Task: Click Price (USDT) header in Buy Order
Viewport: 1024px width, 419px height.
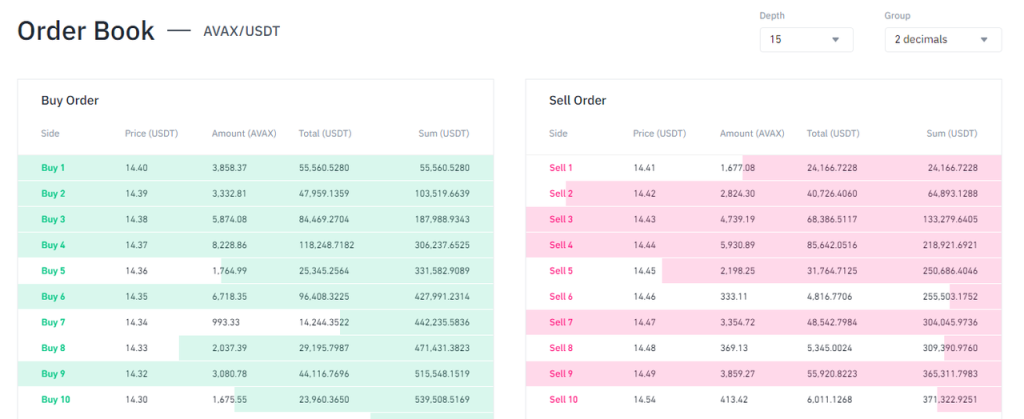Action: point(150,133)
